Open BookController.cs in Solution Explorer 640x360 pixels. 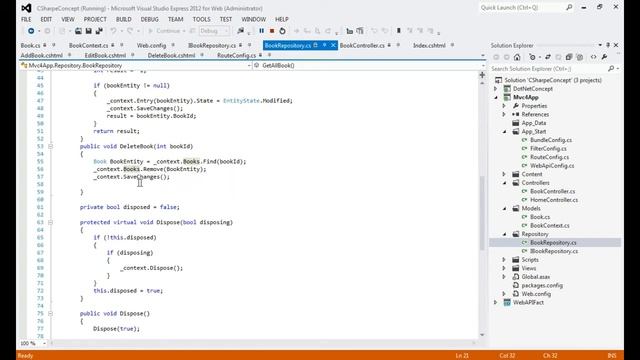coord(553,191)
